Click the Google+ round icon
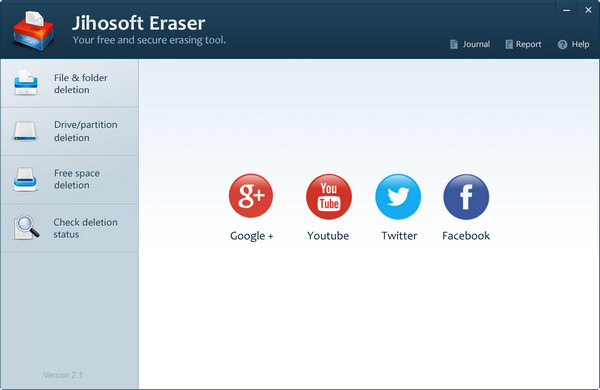The height and width of the screenshot is (390, 600). pos(251,196)
